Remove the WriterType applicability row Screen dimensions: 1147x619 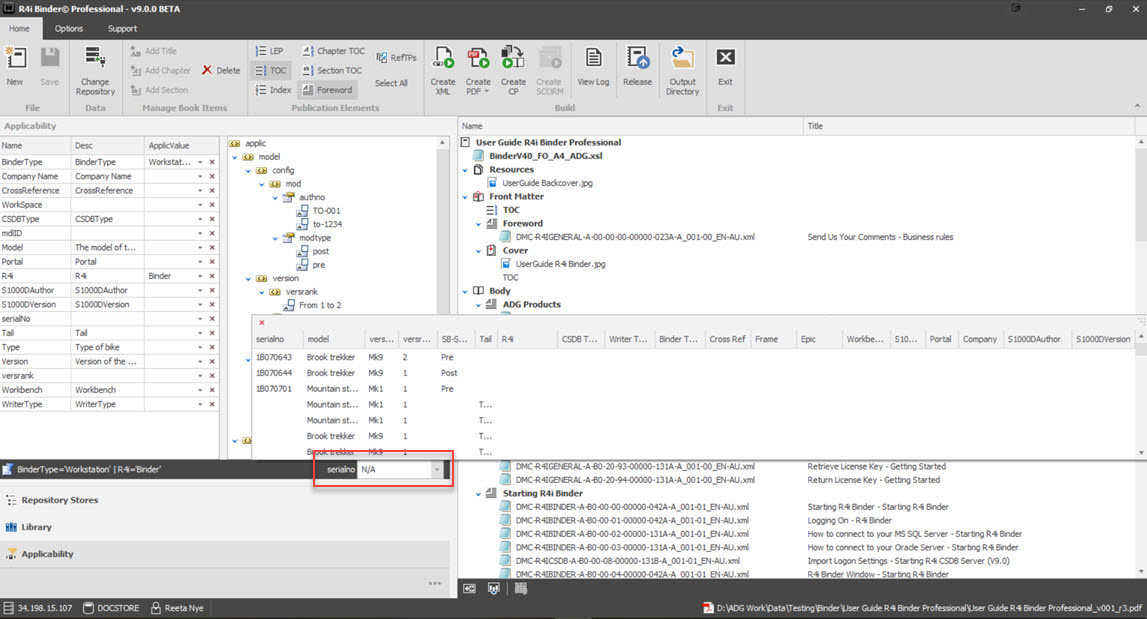212,404
